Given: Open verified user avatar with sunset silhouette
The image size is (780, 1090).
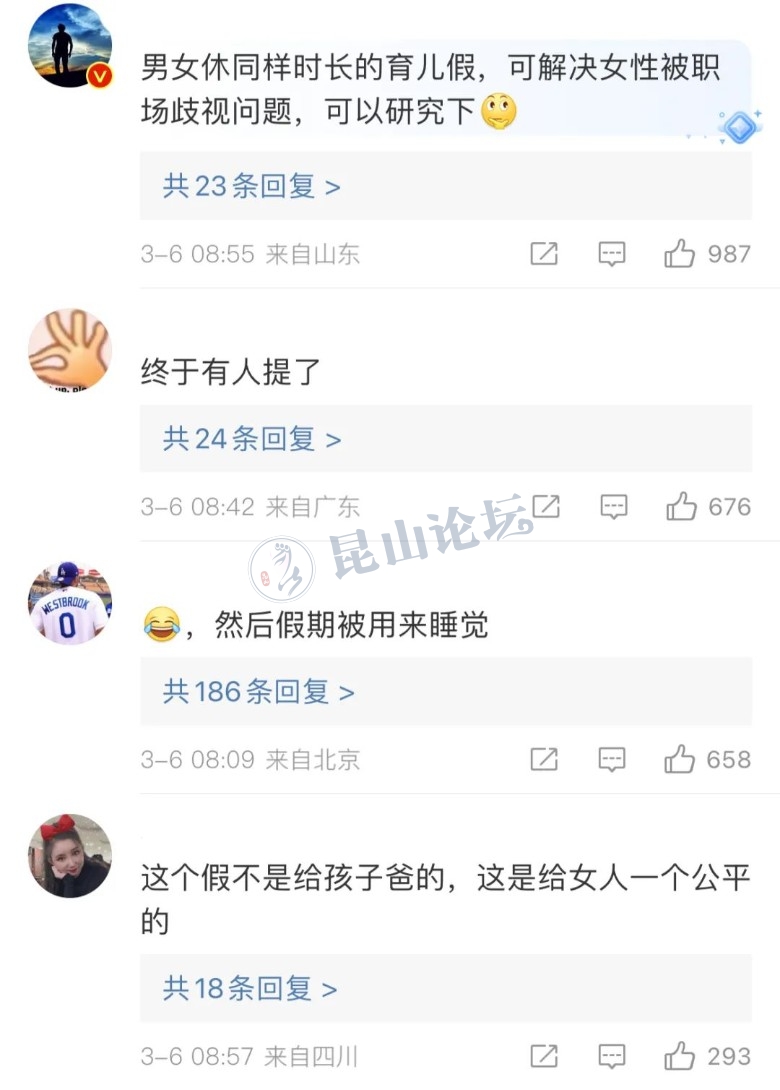Looking at the screenshot, I should click(70, 46).
